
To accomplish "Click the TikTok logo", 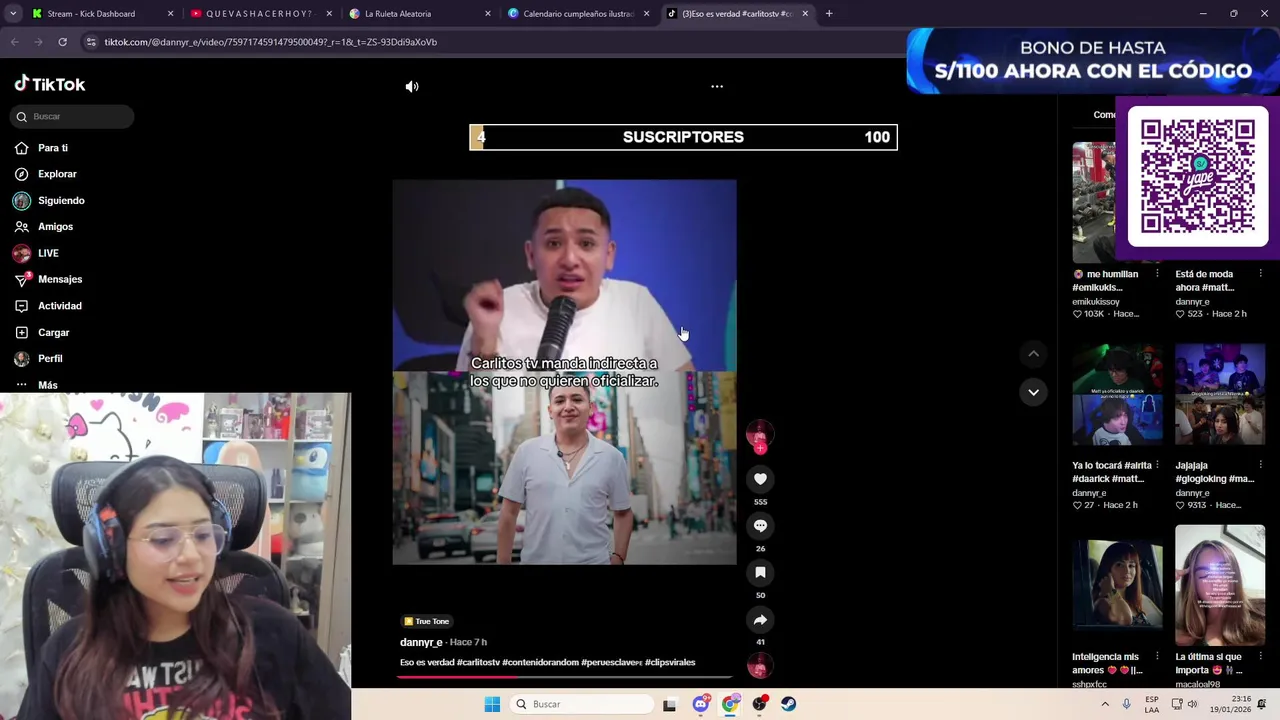I will pyautogui.click(x=50, y=84).
